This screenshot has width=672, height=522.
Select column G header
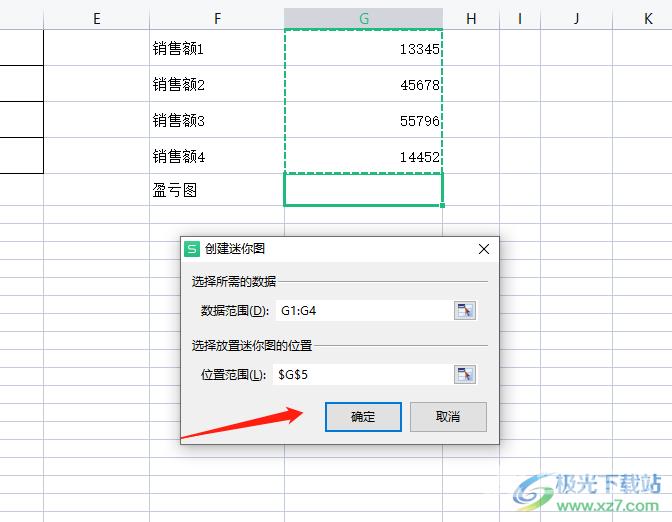tap(363, 18)
